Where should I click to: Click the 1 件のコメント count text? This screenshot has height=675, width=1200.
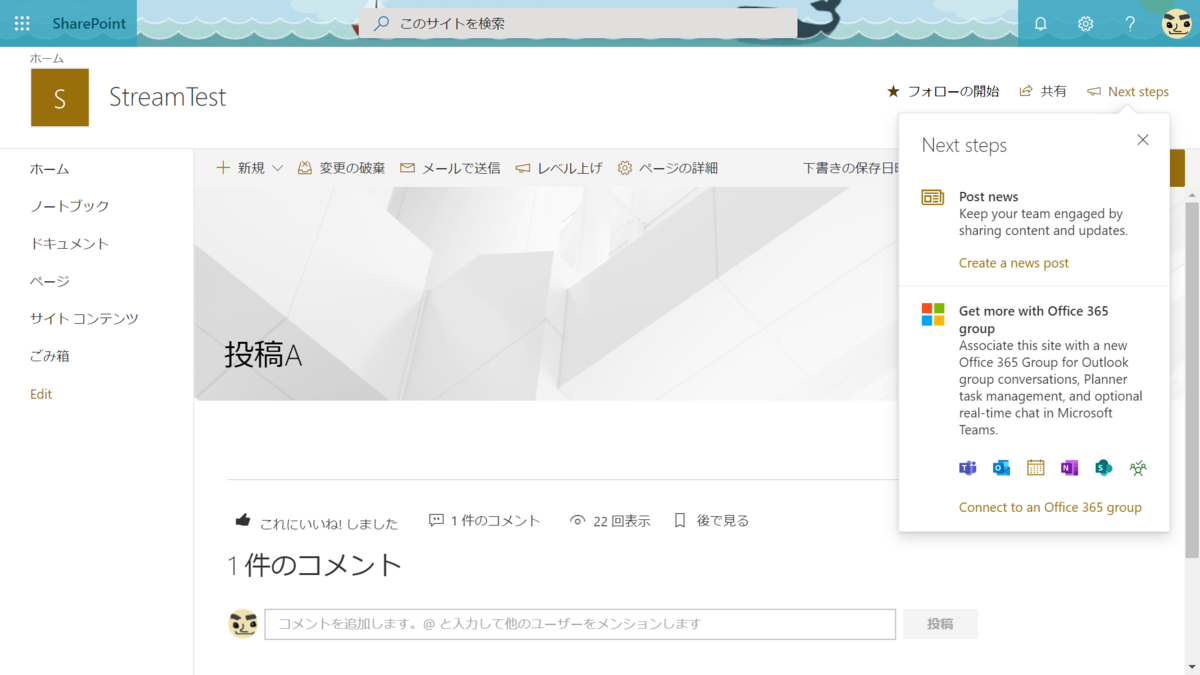[495, 520]
